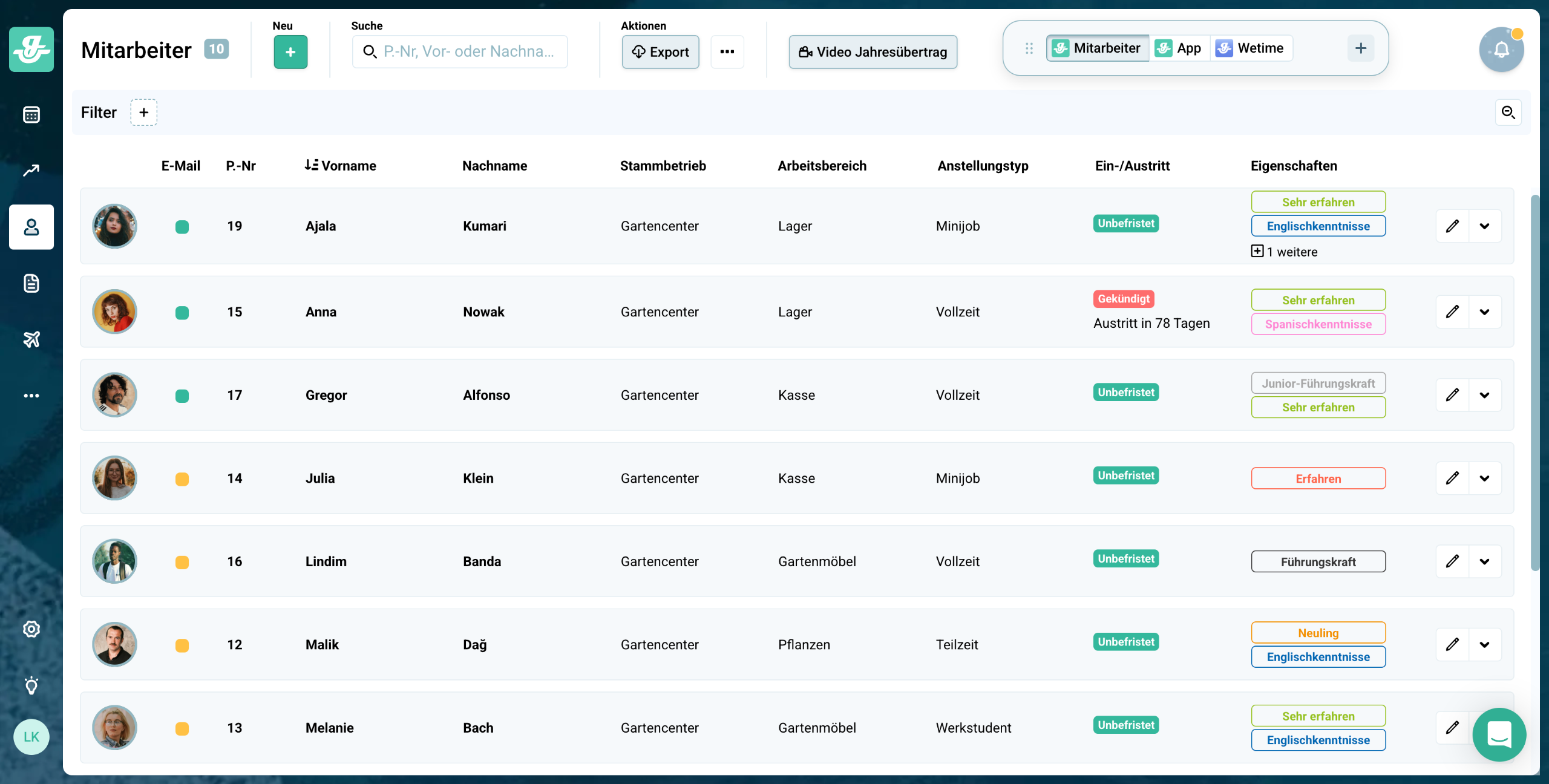Image resolution: width=1549 pixels, height=784 pixels.
Task: Expand row options for Gregor Alfonso
Action: pyautogui.click(x=1485, y=395)
